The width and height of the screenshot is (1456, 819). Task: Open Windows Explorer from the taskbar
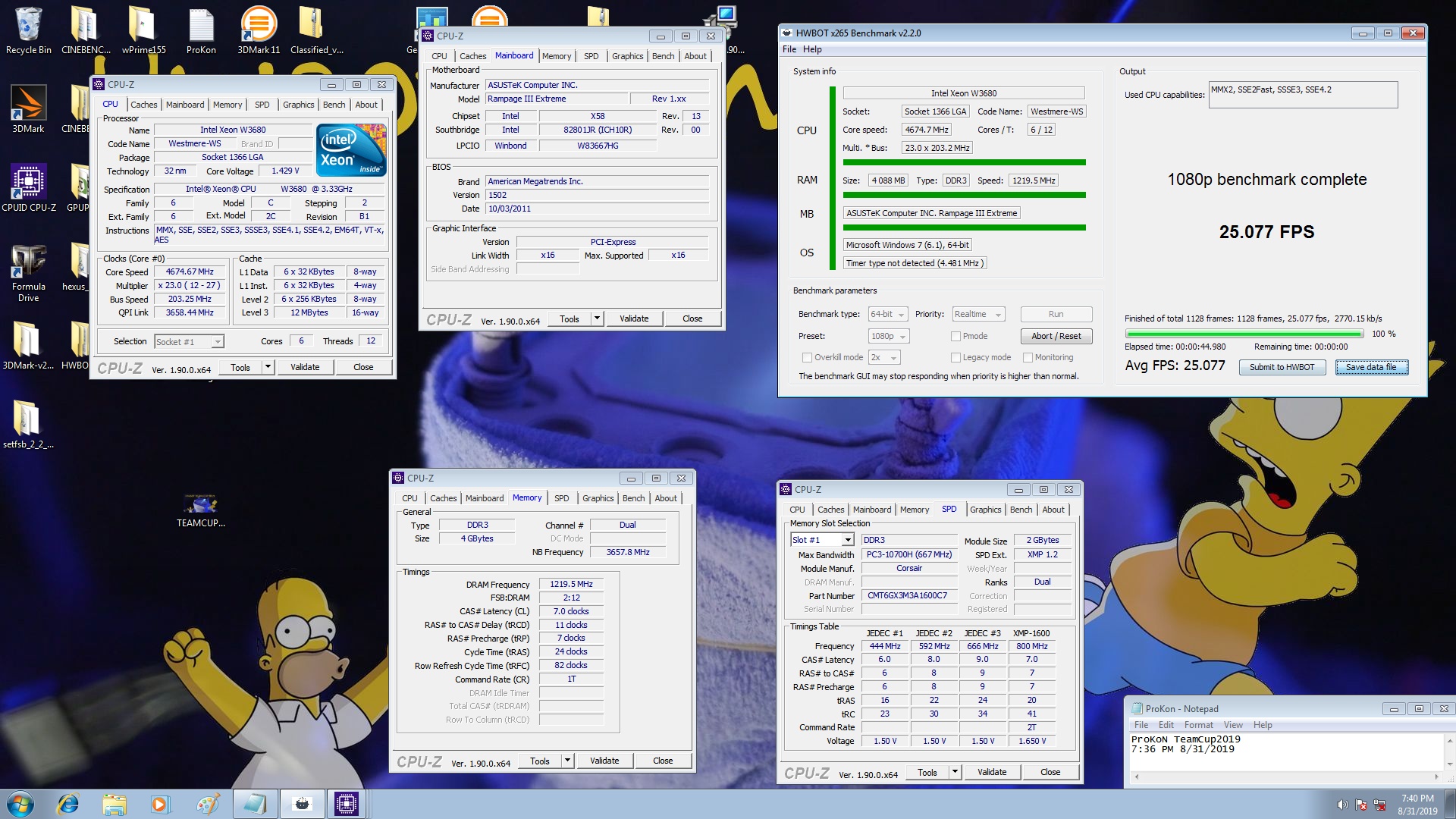115,804
